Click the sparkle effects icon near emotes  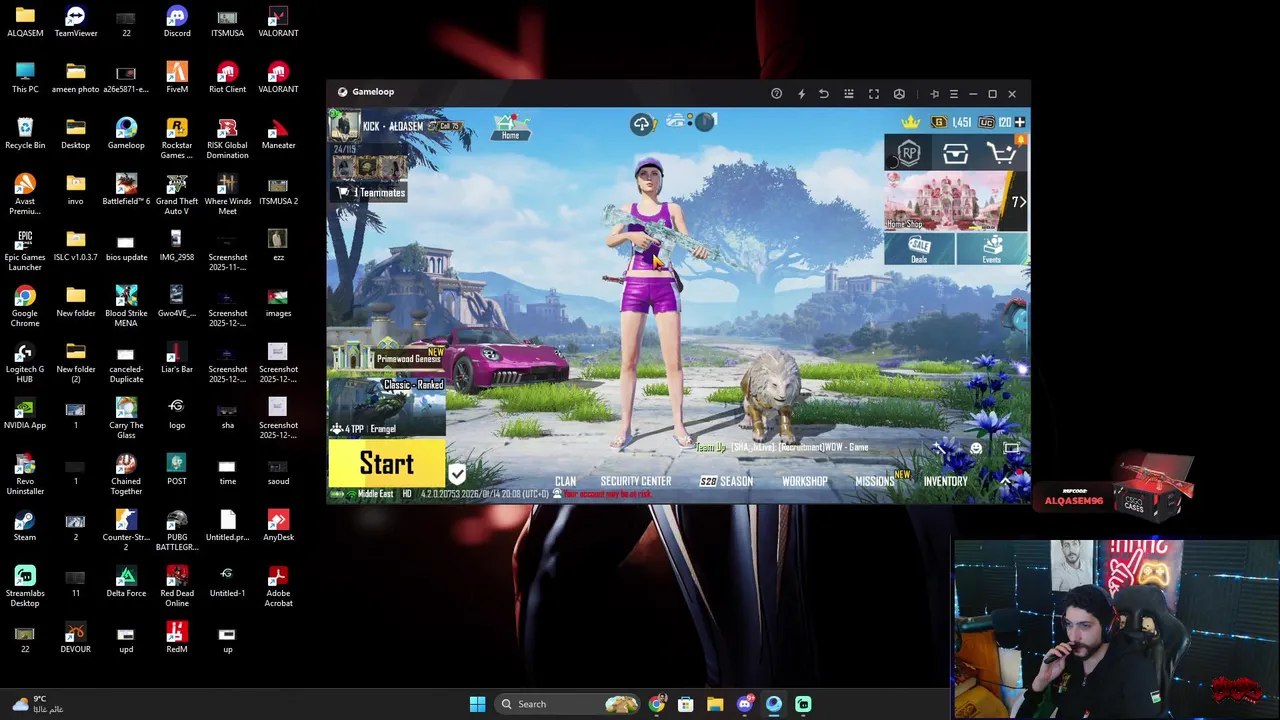[x=942, y=447]
